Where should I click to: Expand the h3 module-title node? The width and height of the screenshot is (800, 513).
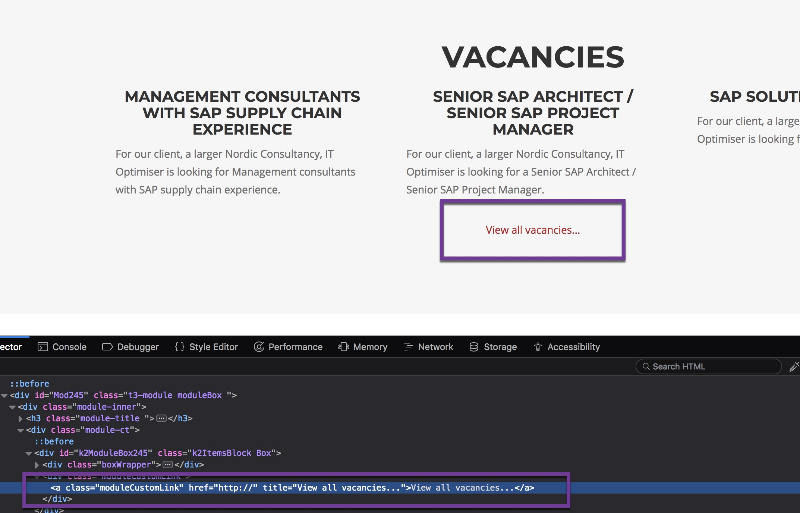[x=21, y=419]
